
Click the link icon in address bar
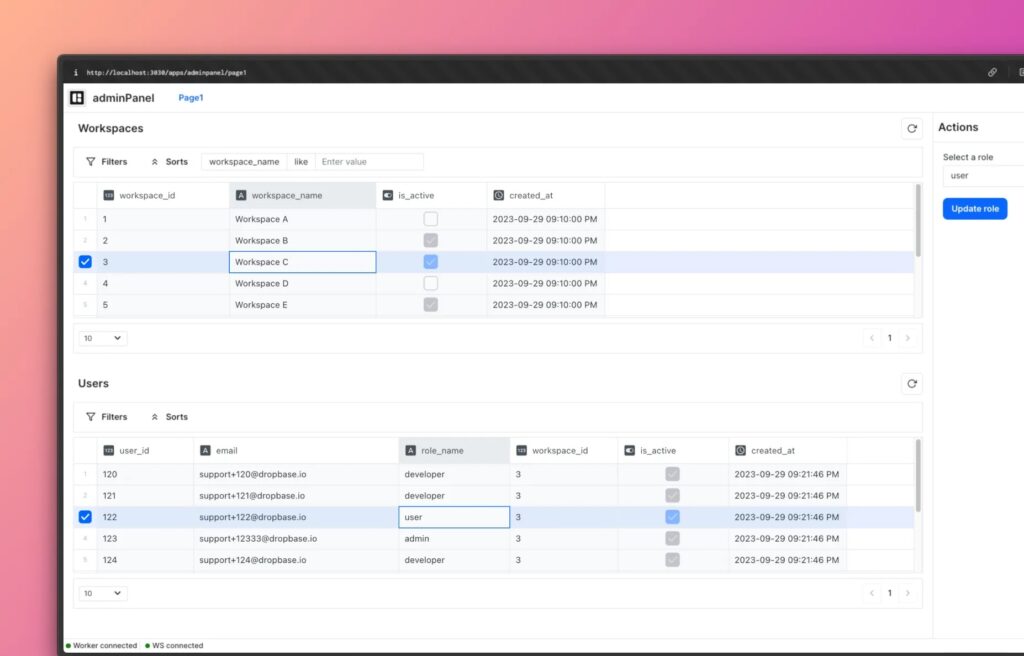pos(992,72)
